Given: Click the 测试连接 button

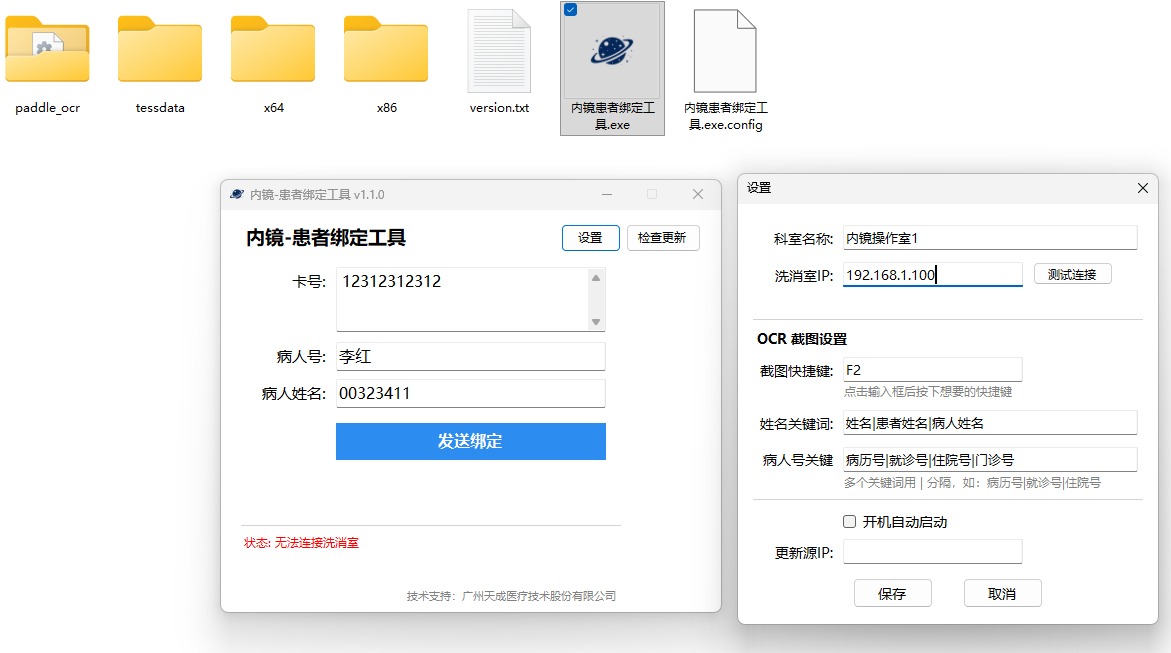Looking at the screenshot, I should 1072,274.
